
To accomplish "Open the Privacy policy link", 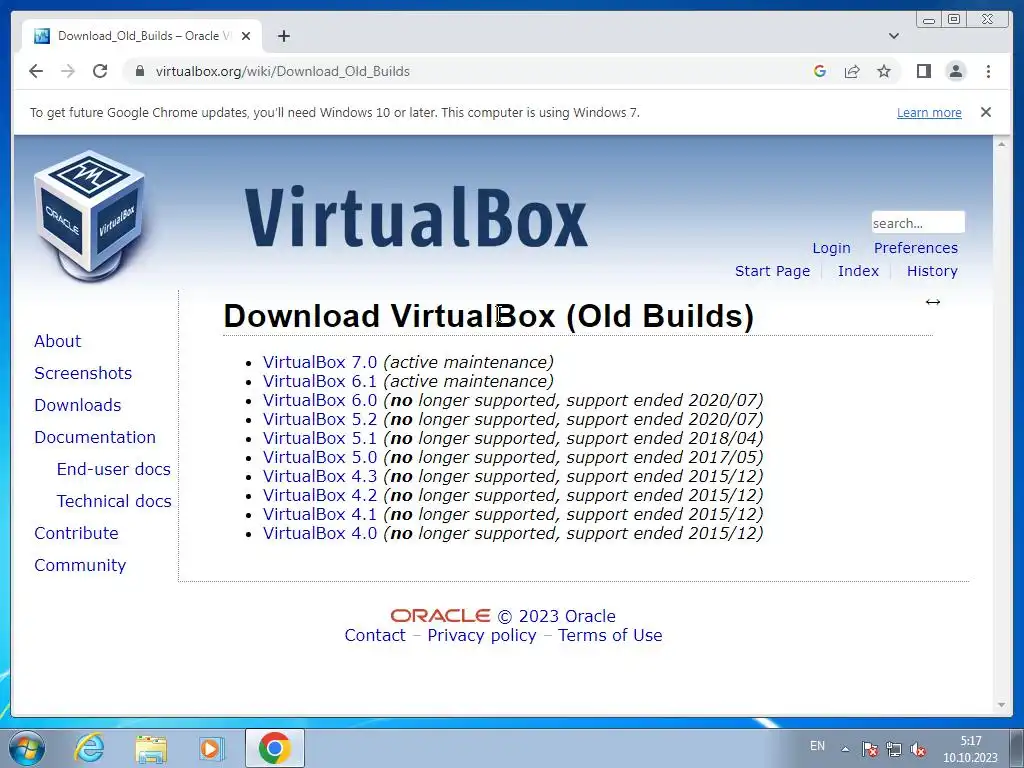I will point(482,635).
